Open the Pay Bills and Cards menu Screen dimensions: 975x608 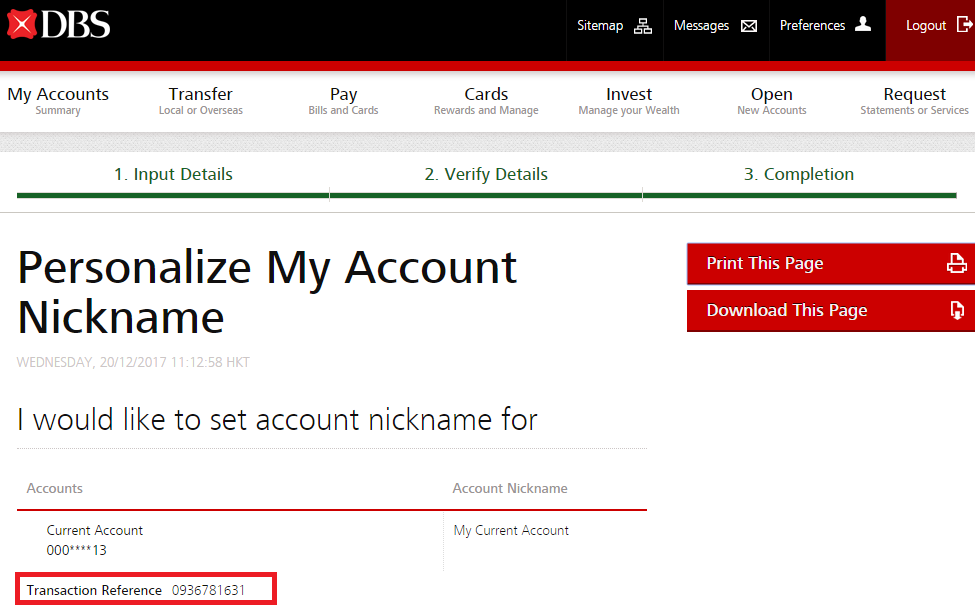[343, 99]
